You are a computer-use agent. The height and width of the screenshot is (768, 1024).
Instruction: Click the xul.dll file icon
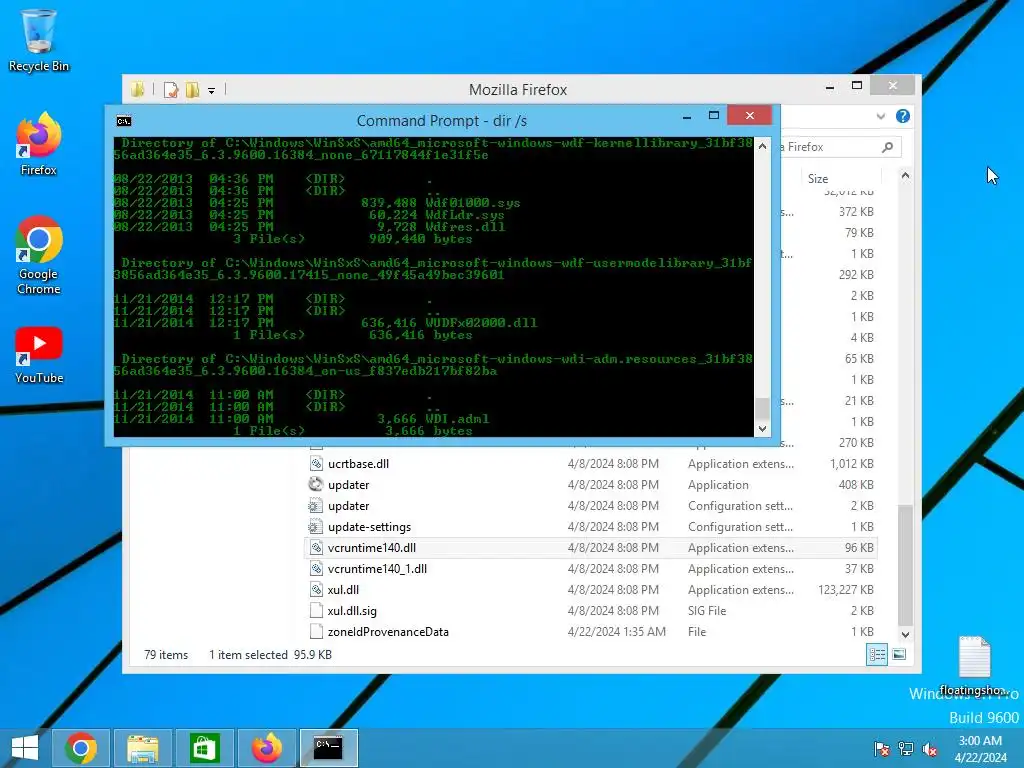coord(316,590)
